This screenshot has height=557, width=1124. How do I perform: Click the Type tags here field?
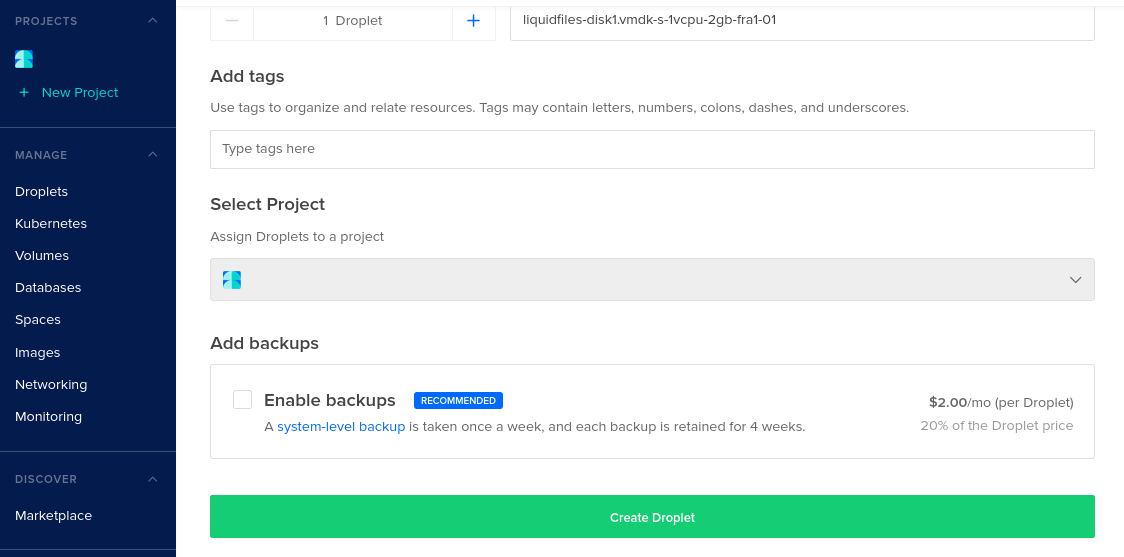click(x=652, y=149)
